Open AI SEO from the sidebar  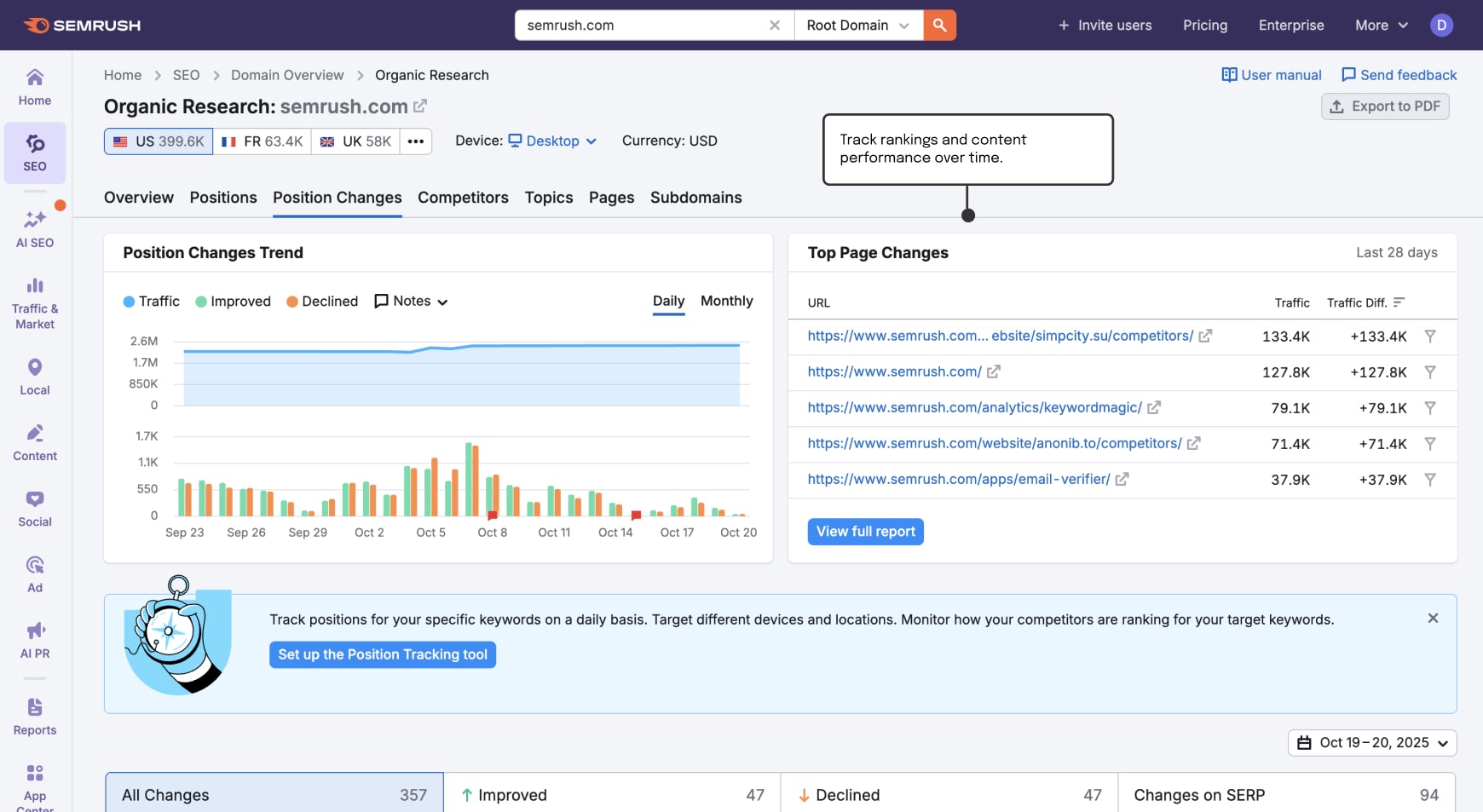(34, 226)
